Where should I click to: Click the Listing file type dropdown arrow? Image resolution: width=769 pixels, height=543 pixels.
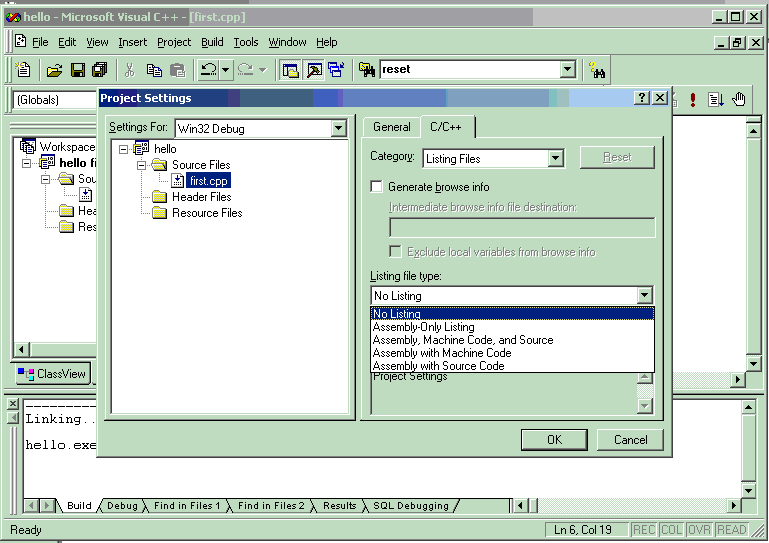(644, 295)
